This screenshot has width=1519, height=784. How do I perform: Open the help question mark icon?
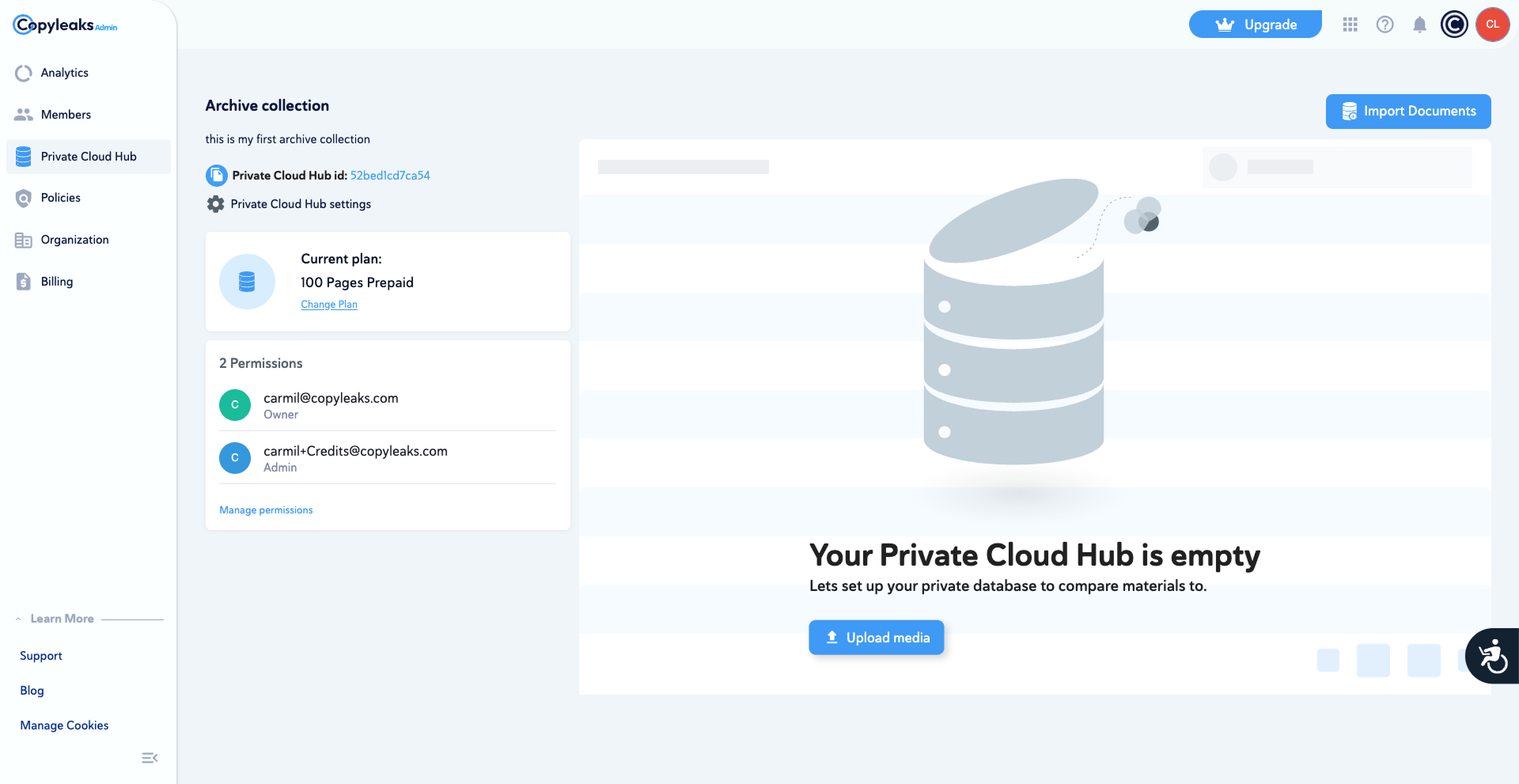(1385, 25)
